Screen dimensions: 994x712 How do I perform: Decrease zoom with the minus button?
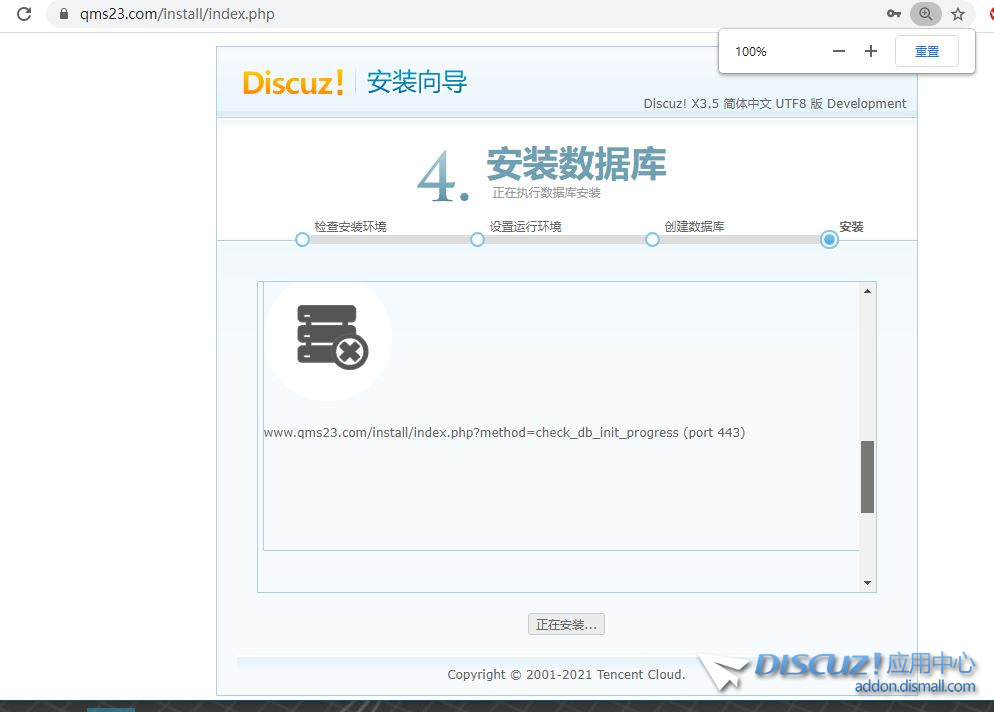(x=839, y=51)
